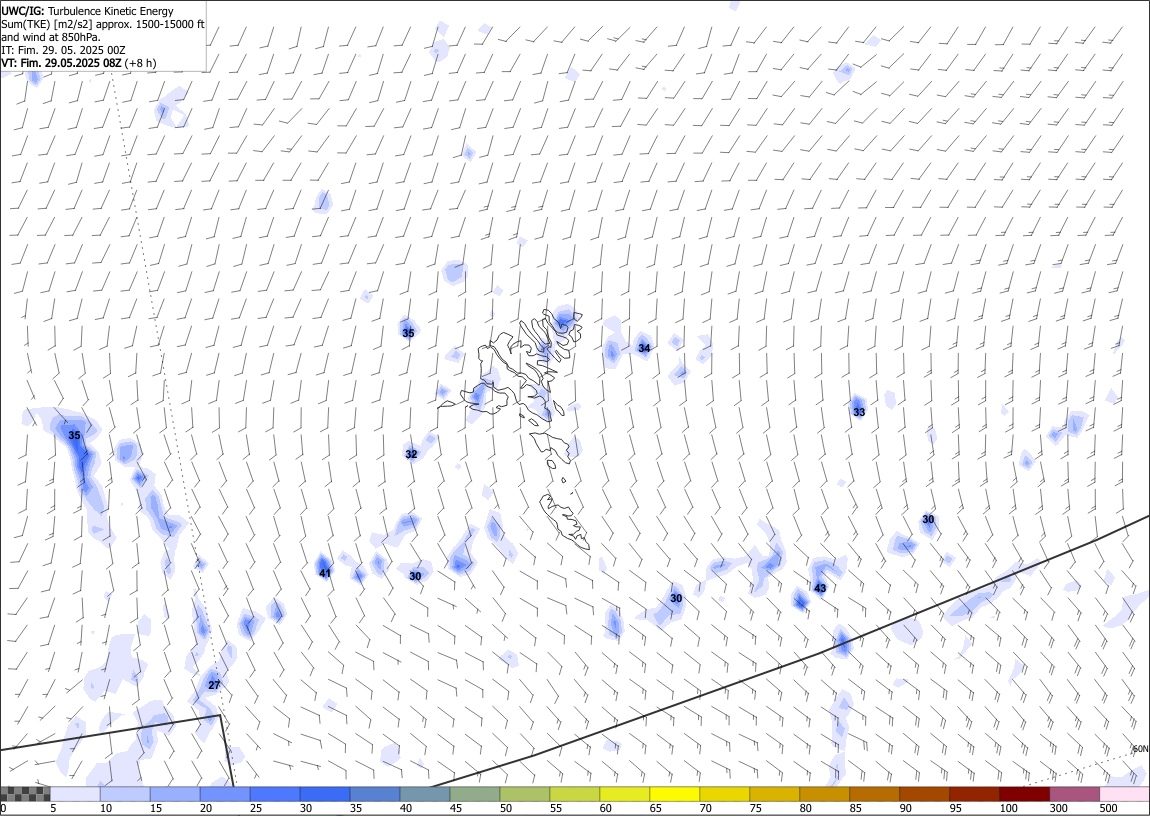Select the 100–300 maroon legend swatch
This screenshot has width=1150, height=816.
point(1023,794)
